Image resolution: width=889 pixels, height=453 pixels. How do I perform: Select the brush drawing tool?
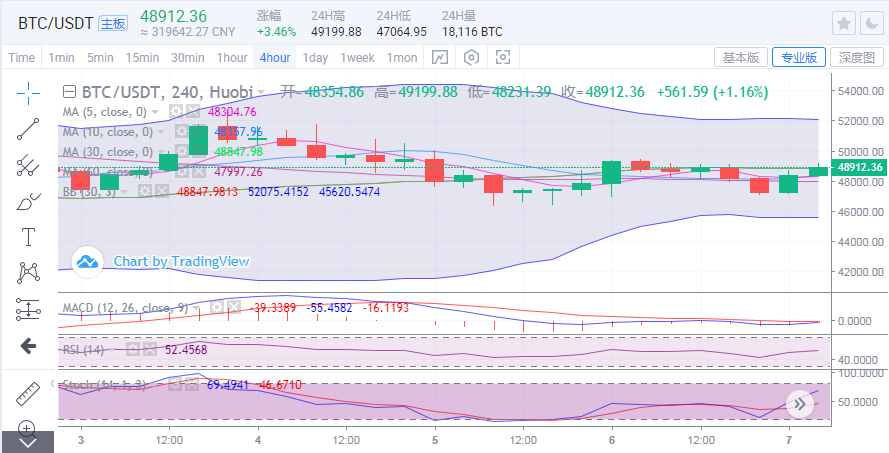28,201
